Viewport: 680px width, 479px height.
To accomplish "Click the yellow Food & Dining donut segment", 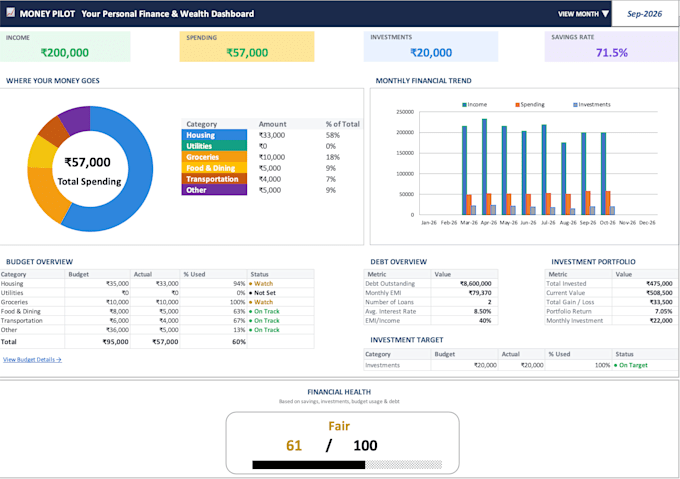I will pyautogui.click(x=41, y=153).
